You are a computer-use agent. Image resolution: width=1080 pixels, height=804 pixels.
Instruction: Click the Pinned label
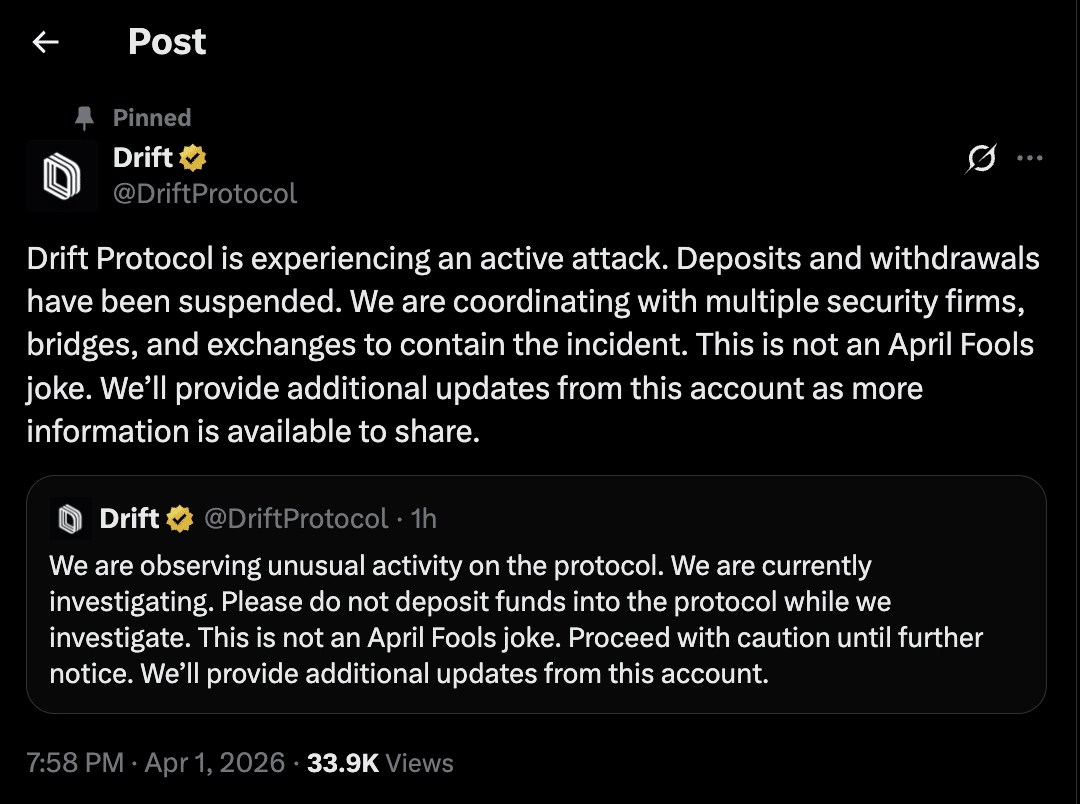click(152, 118)
